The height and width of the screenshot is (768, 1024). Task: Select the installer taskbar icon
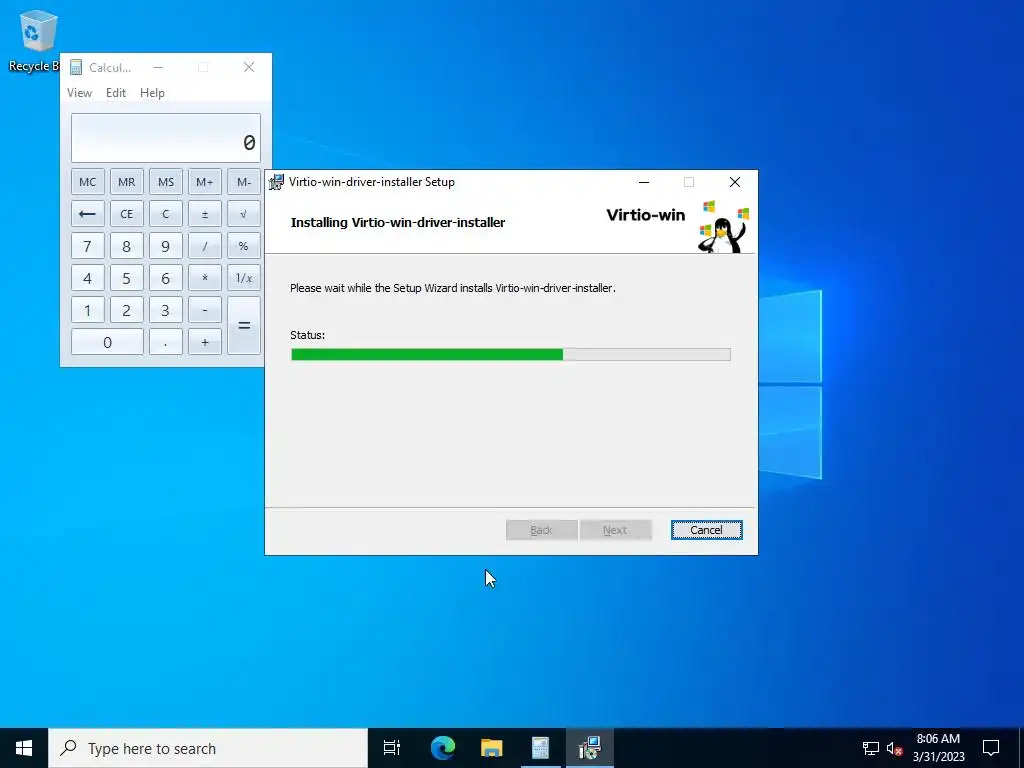coord(590,748)
